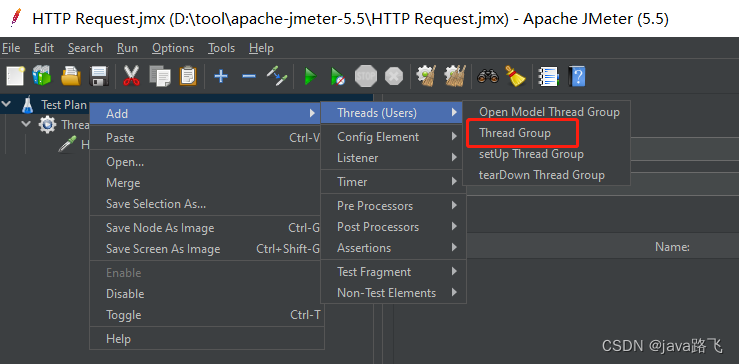Screen dimensions: 739x364
Task: Click the New test plan icon
Action: (x=15, y=75)
